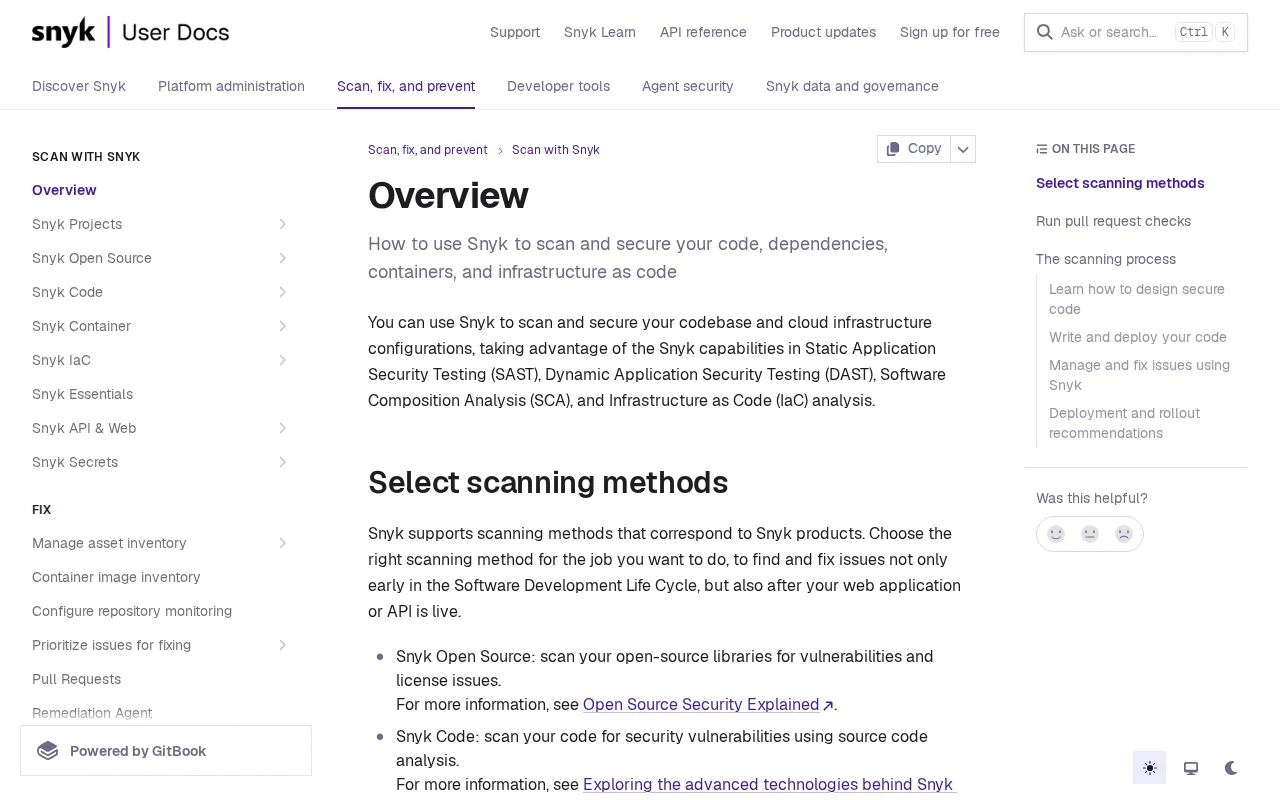The height and width of the screenshot is (800, 1280).
Task: Jump to Manage and fix issues using Snyk
Action: 1140,375
